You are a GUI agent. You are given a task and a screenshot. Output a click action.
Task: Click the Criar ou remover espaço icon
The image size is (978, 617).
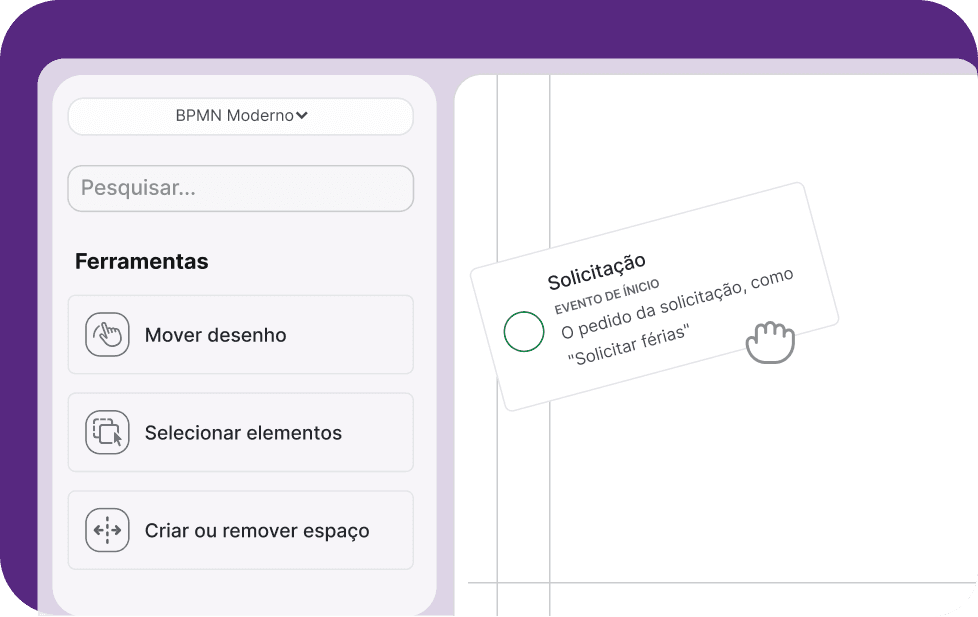pyautogui.click(x=108, y=531)
